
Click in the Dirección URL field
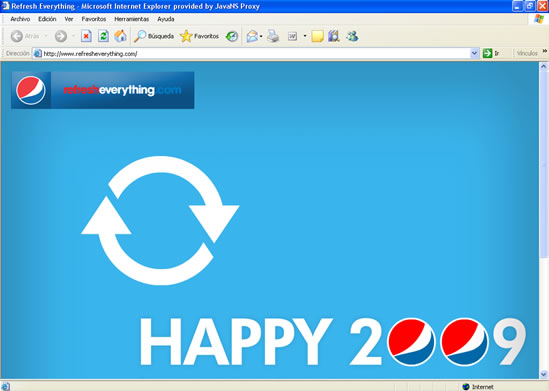[x=256, y=54]
